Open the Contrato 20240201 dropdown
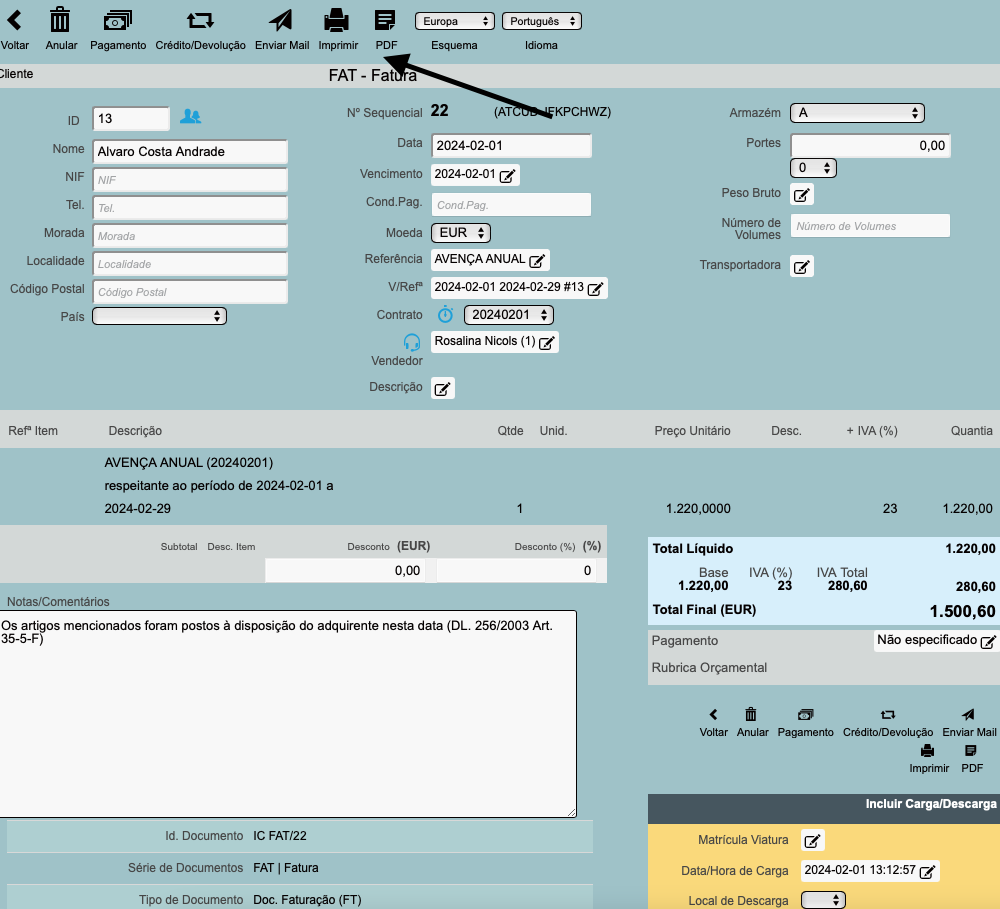This screenshot has height=909, width=1000. (509, 314)
